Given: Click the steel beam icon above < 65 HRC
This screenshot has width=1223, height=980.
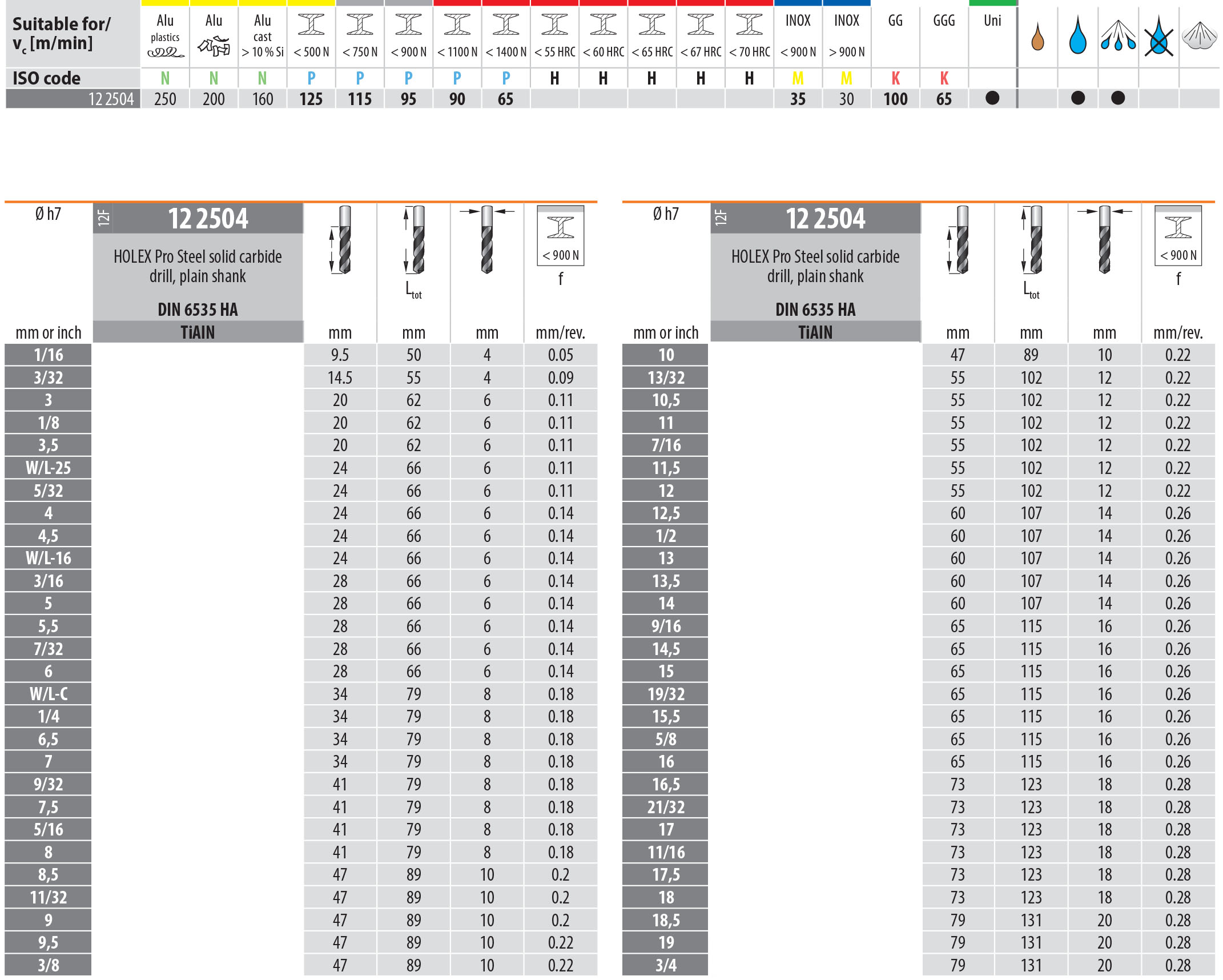Looking at the screenshot, I should point(652,24).
